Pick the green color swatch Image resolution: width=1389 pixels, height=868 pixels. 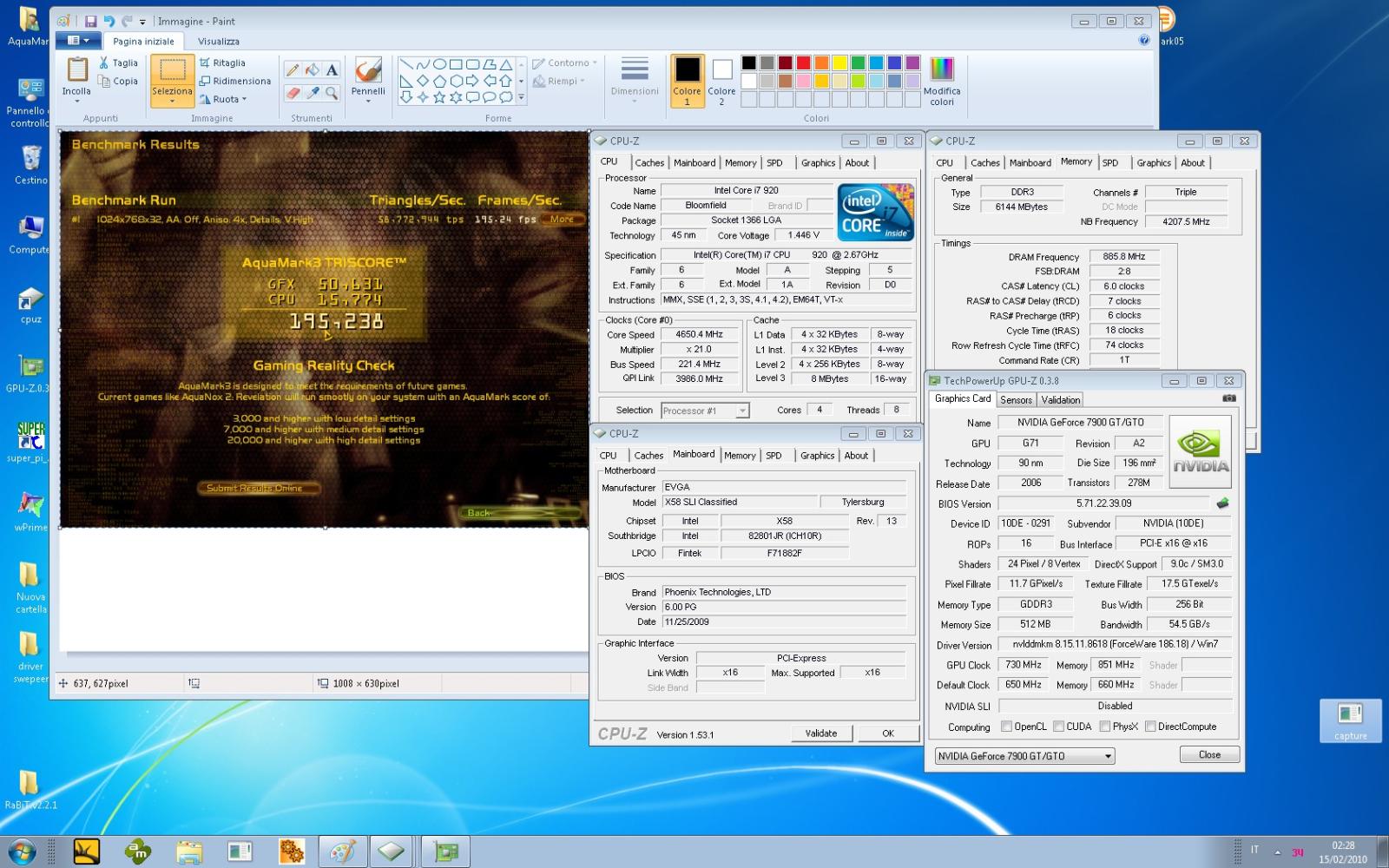coord(859,62)
